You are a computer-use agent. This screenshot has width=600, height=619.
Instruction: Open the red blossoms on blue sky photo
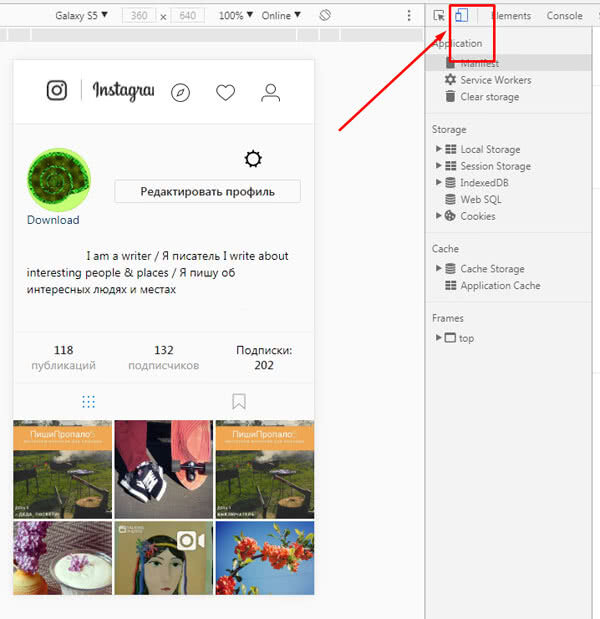(265, 558)
